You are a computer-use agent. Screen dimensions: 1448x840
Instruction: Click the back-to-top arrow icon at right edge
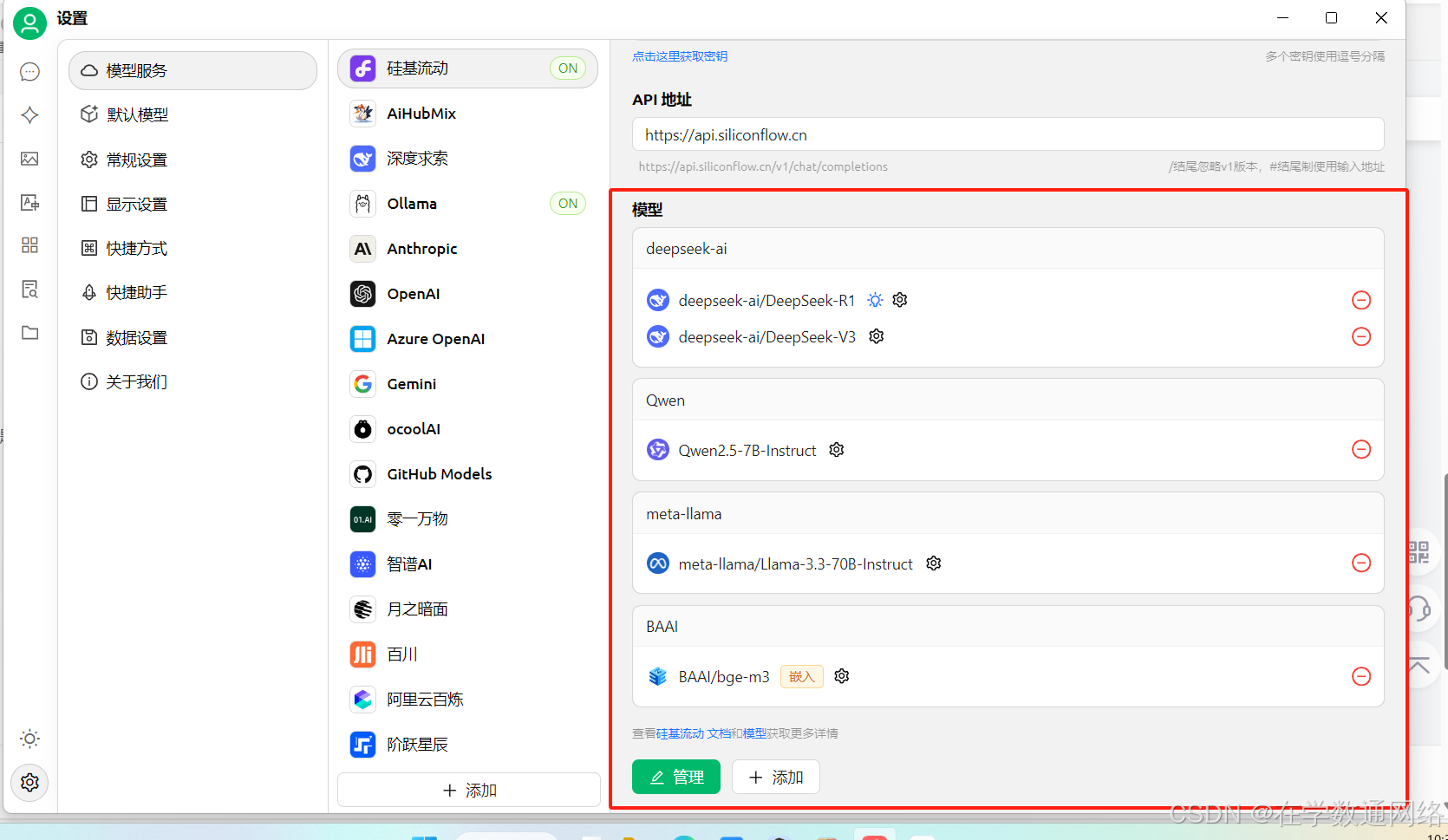coord(1419,666)
